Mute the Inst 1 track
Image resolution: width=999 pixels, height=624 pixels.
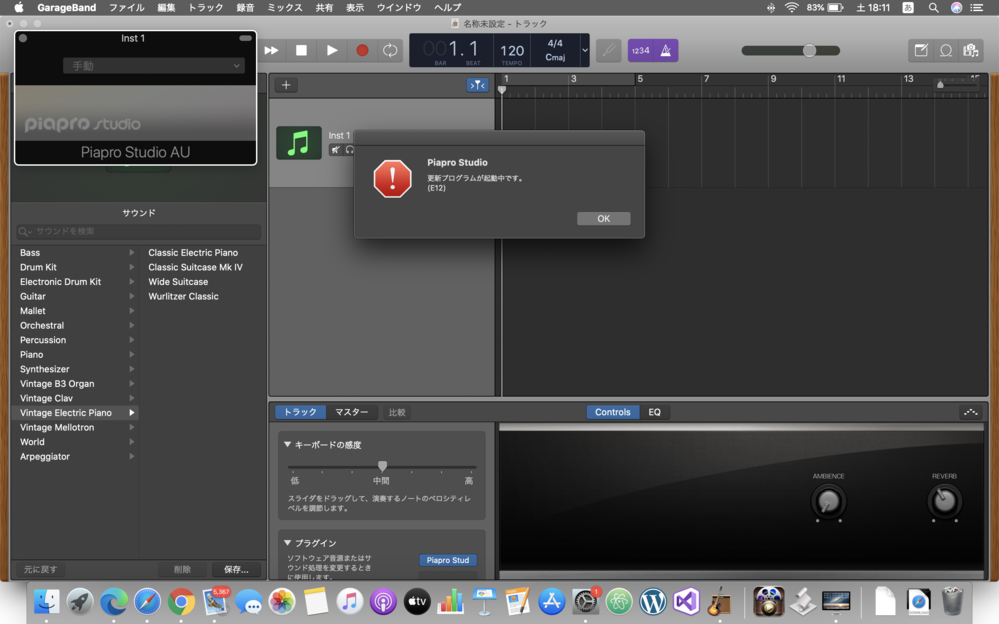pos(336,150)
